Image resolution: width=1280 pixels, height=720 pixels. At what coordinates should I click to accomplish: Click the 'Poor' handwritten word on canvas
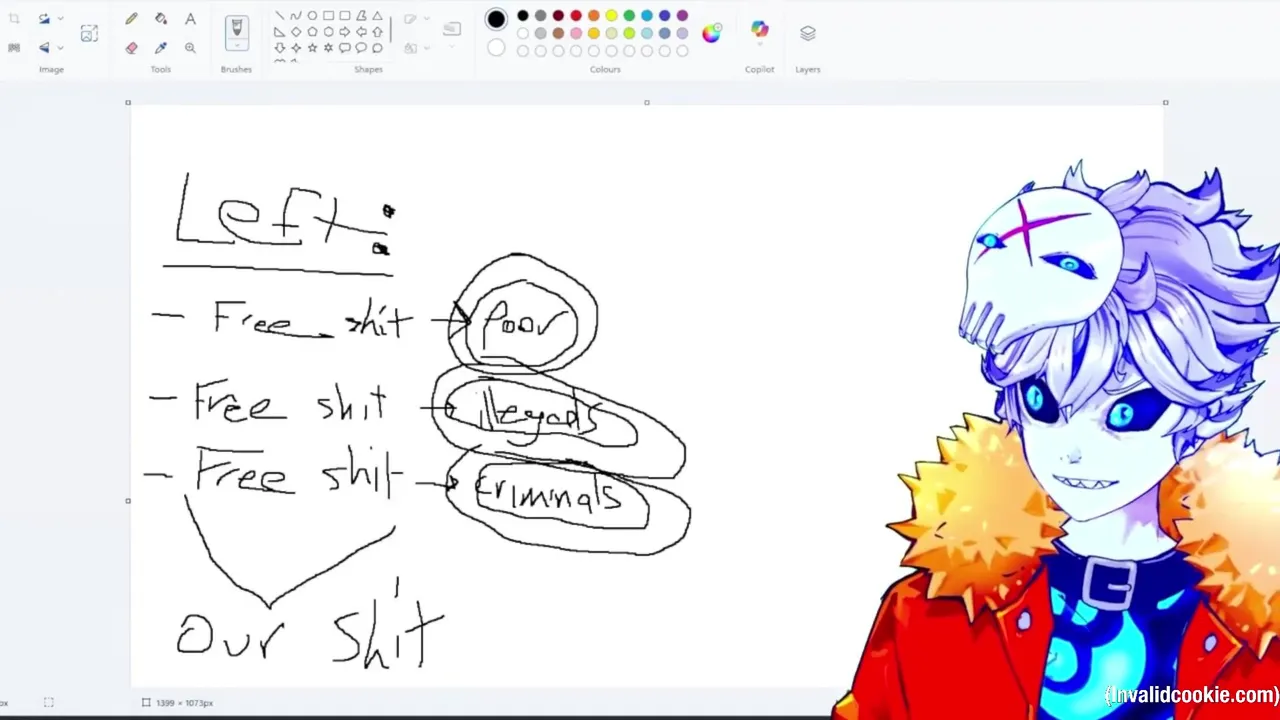point(527,322)
